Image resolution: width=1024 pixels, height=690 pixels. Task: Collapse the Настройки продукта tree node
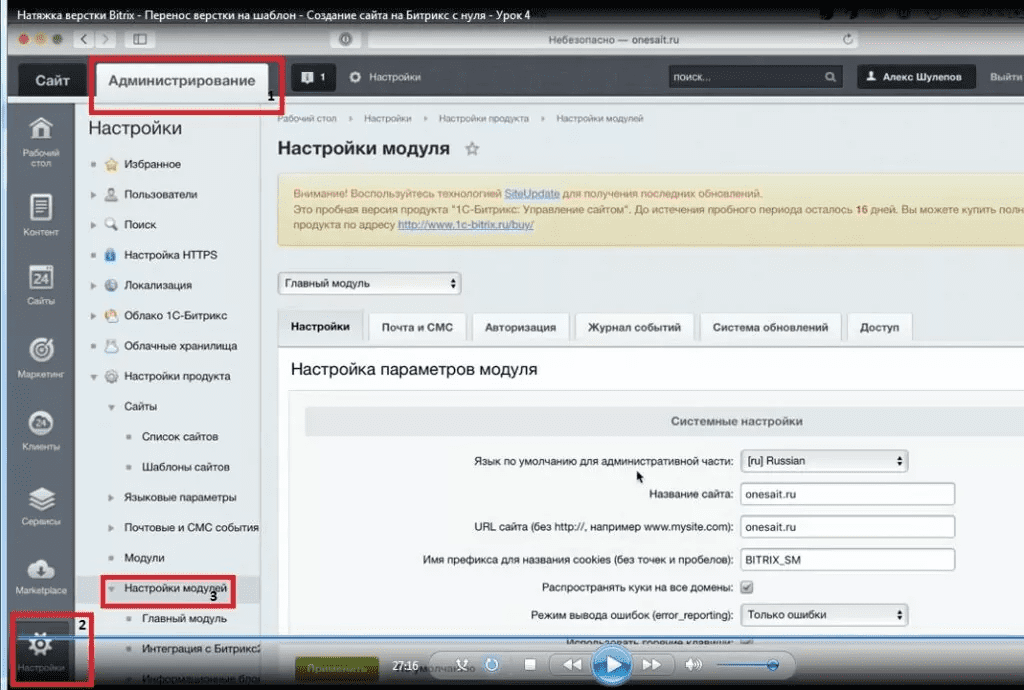(x=93, y=377)
